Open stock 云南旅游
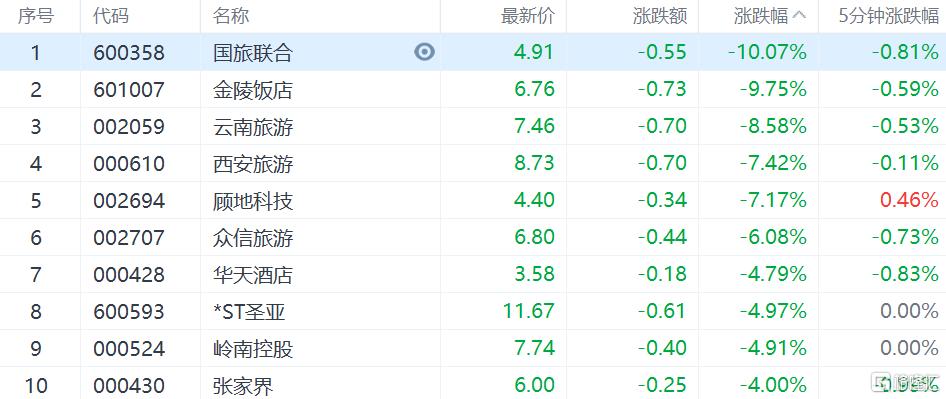 253,127
